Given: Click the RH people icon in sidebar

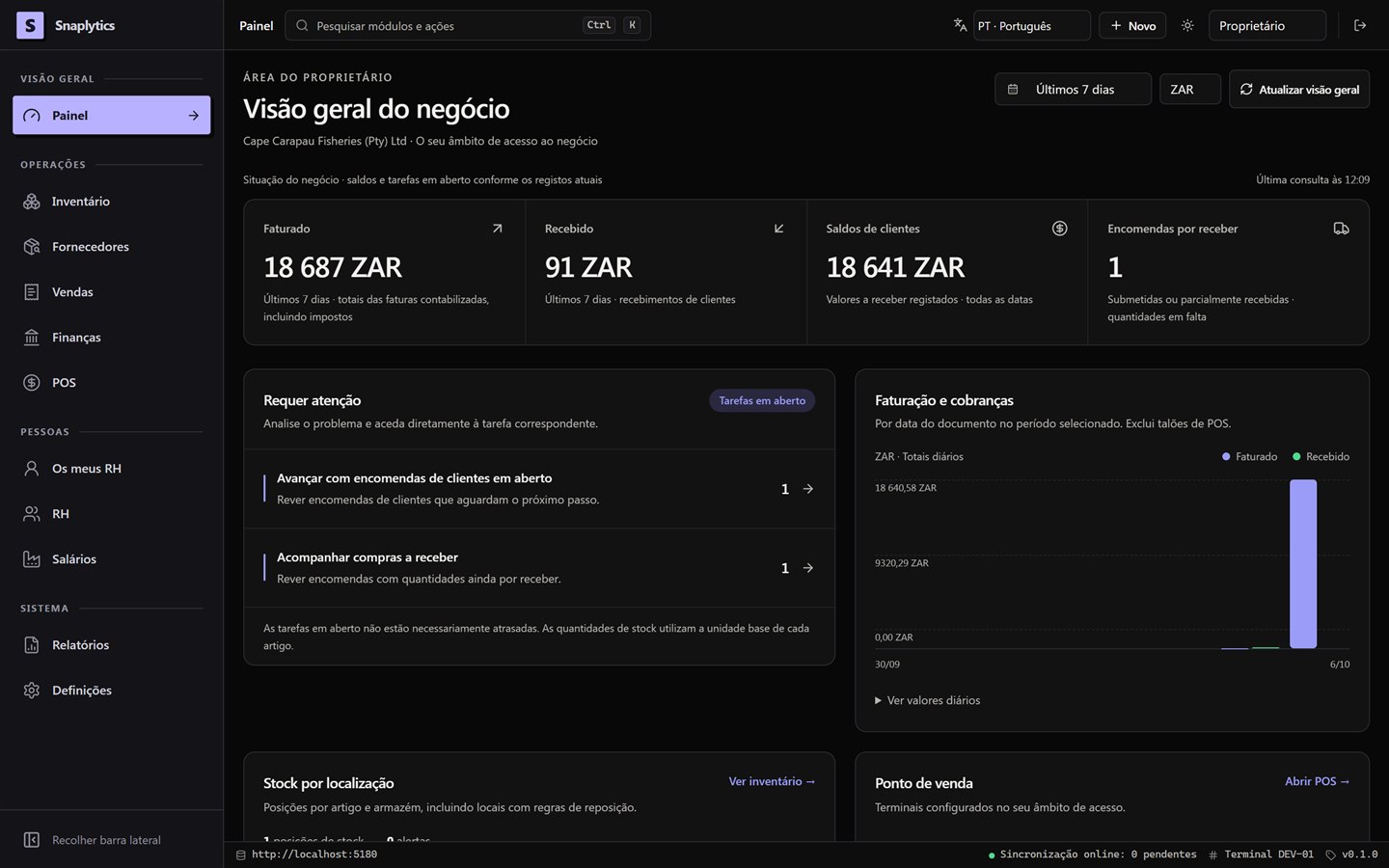Looking at the screenshot, I should click(x=32, y=514).
